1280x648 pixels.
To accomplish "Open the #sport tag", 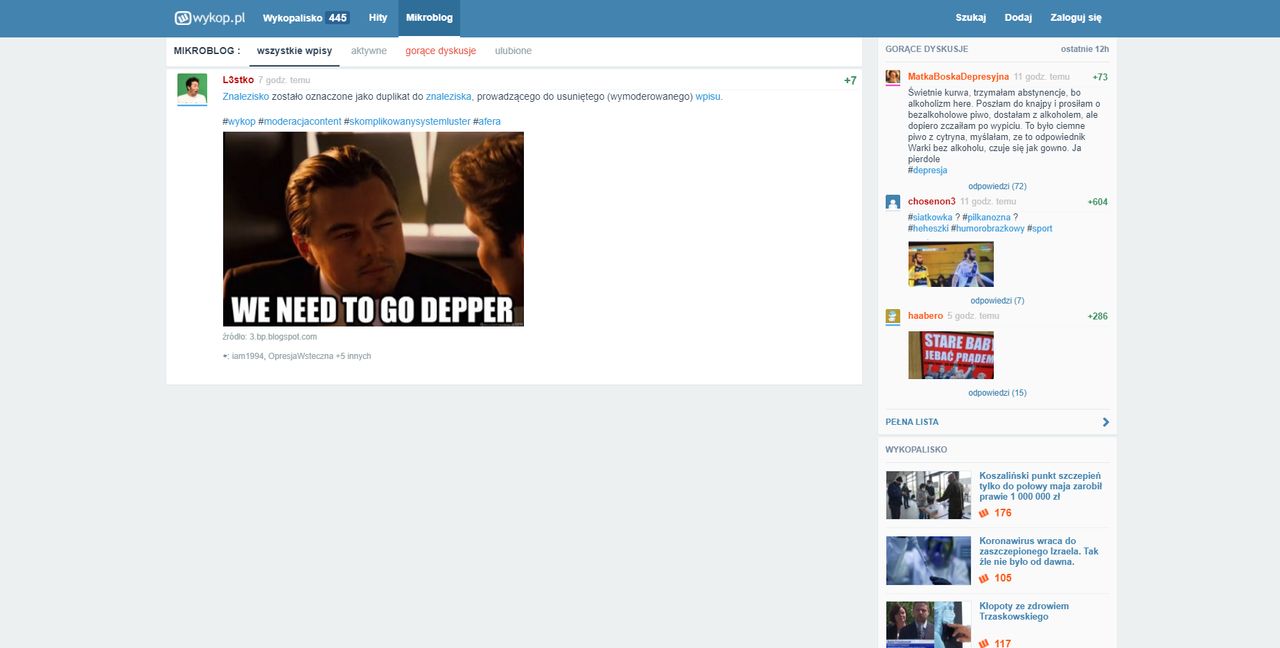I will coord(1040,229).
